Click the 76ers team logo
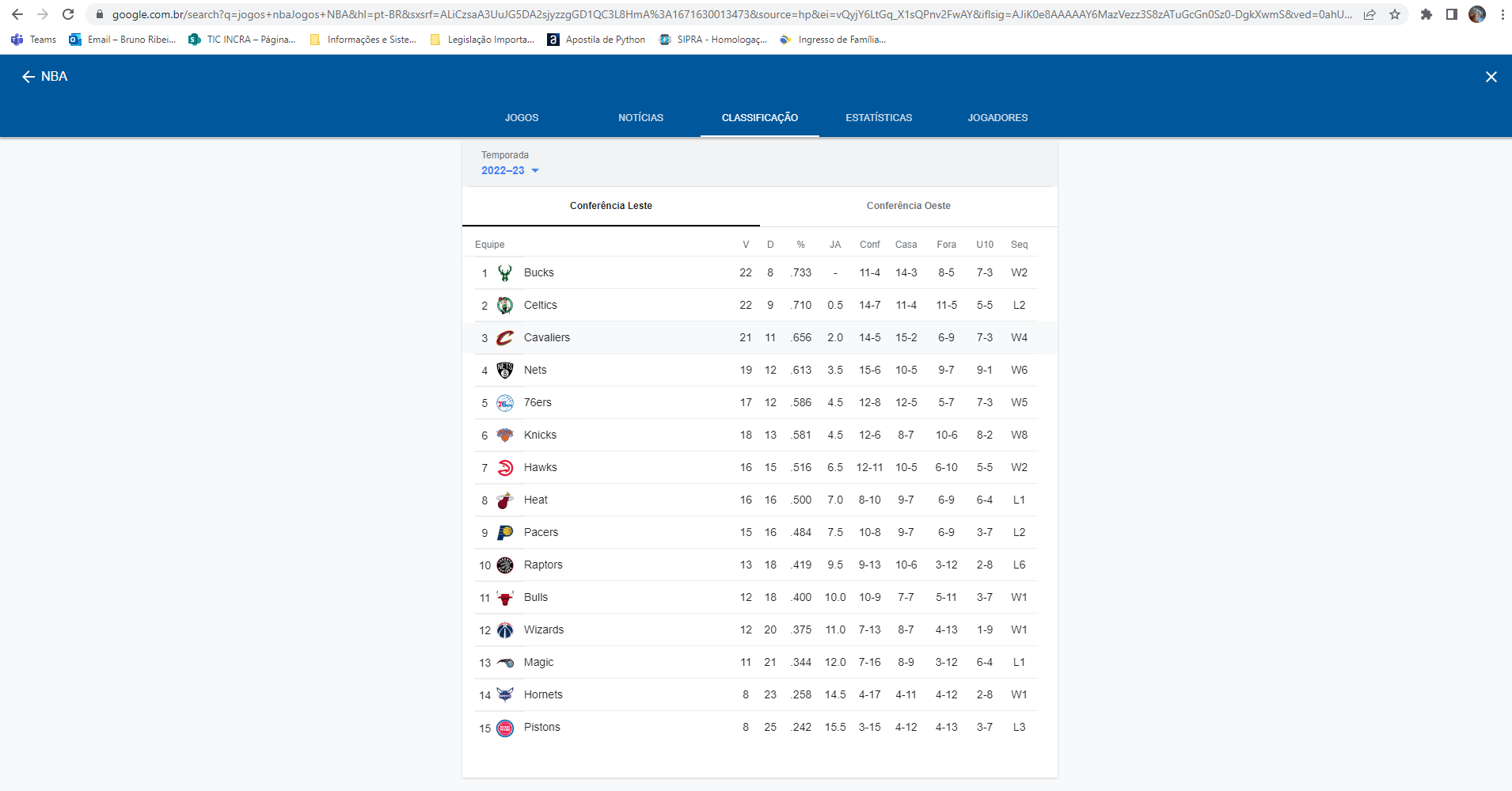Image resolution: width=1512 pixels, height=791 pixels. pos(505,403)
